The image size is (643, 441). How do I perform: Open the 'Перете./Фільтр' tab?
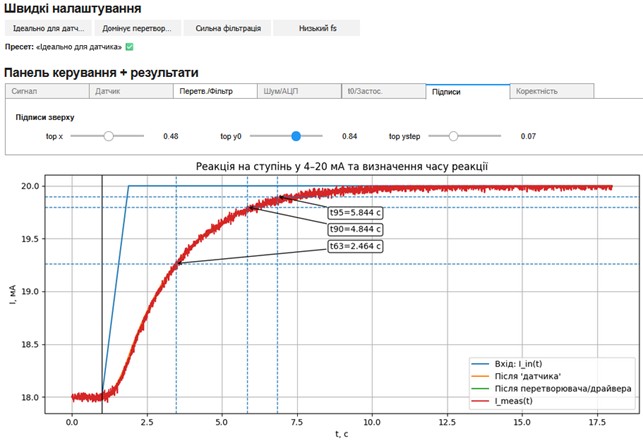tap(213, 91)
